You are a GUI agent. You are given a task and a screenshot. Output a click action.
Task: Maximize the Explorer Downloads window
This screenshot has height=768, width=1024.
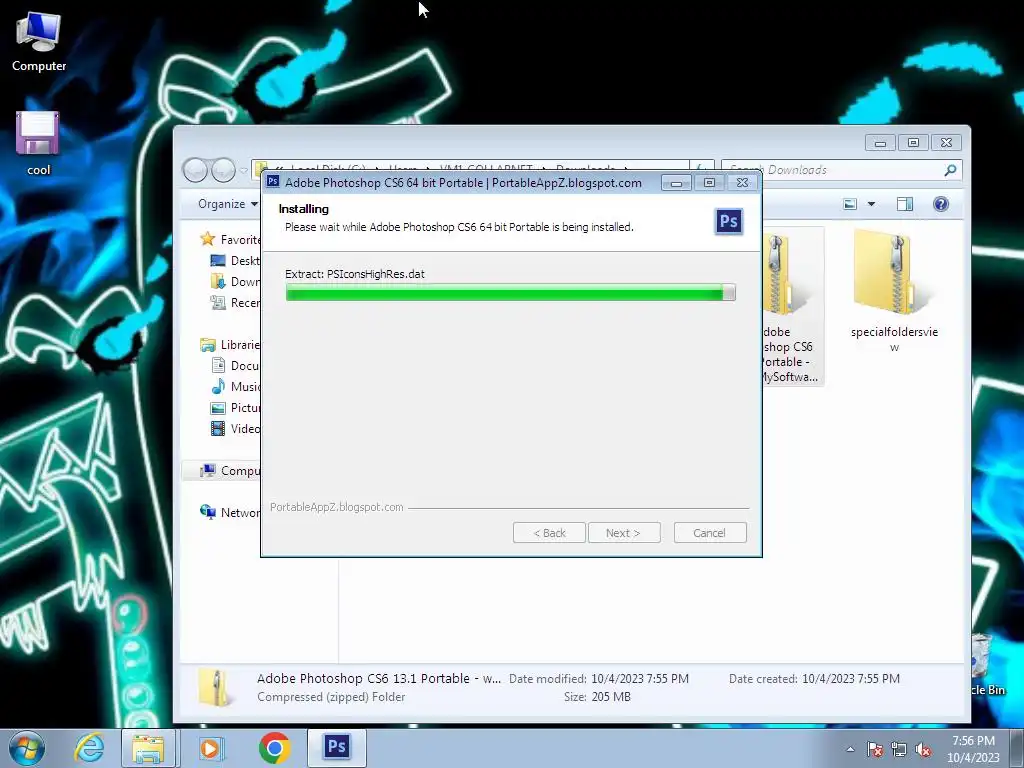913,142
